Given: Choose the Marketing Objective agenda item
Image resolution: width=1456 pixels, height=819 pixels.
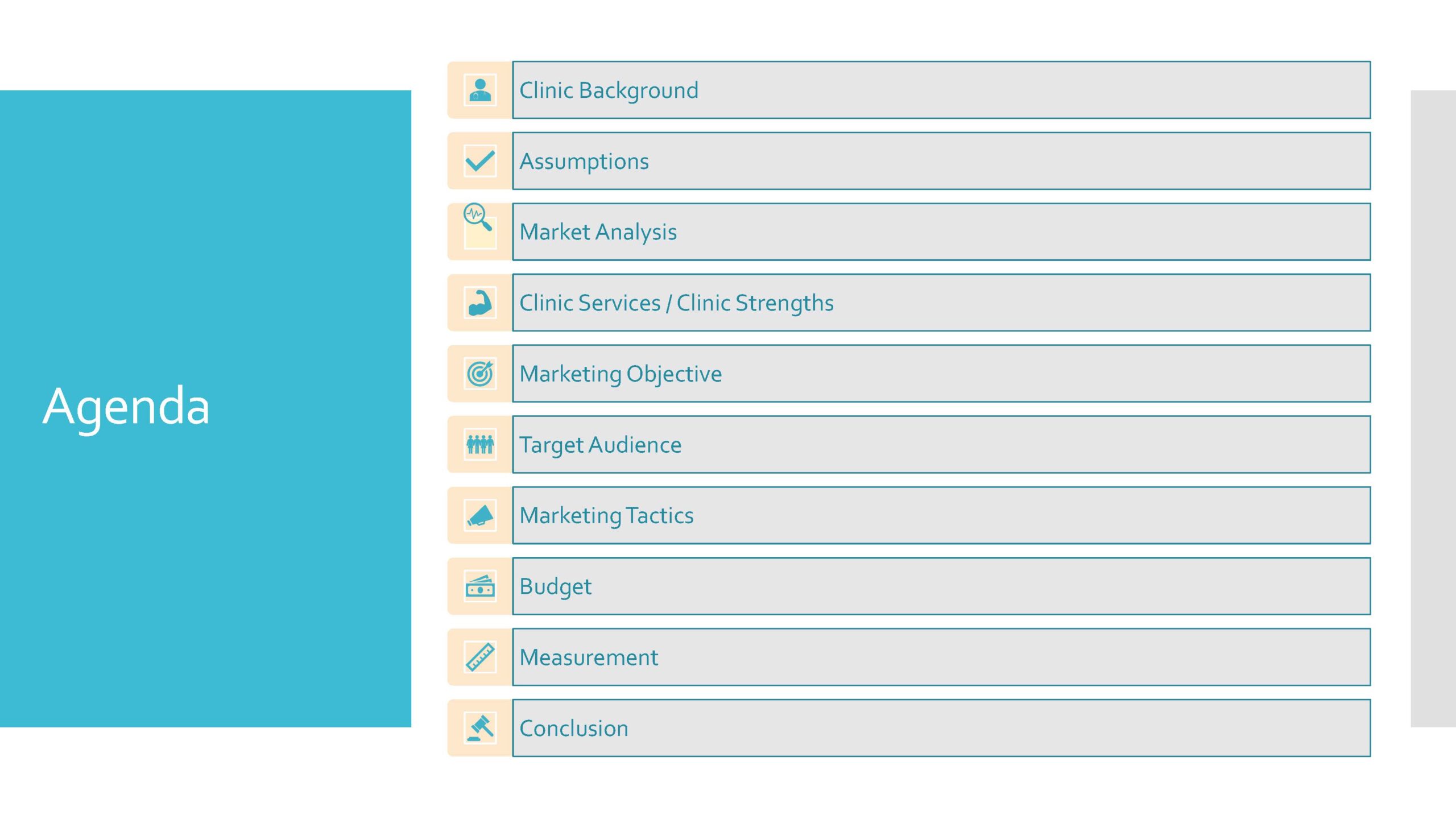Looking at the screenshot, I should (x=941, y=374).
